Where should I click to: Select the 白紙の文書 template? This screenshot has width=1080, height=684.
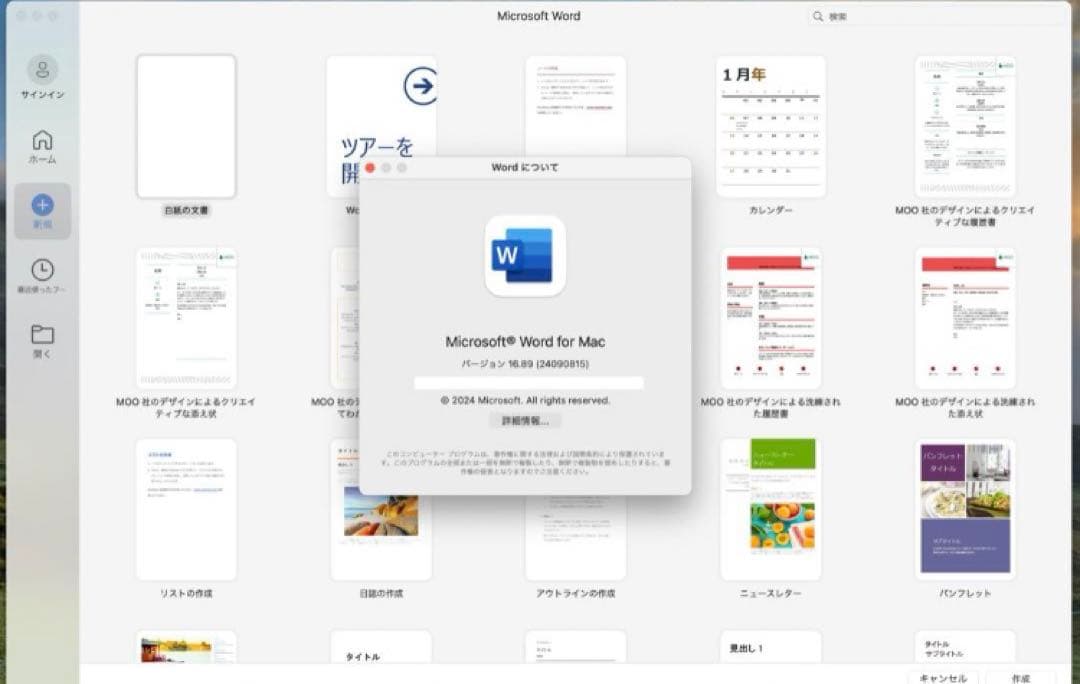186,127
